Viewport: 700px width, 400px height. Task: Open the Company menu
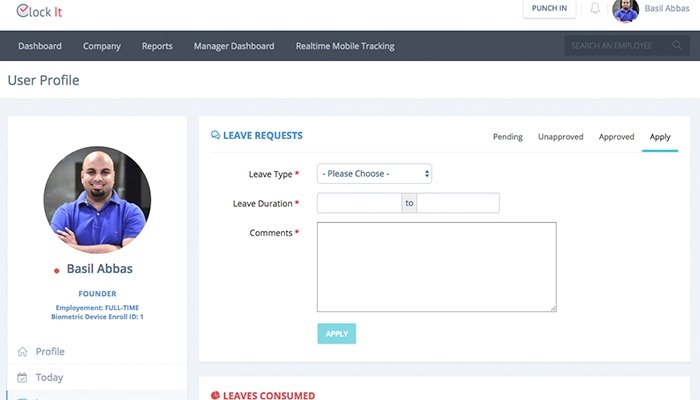[x=102, y=46]
